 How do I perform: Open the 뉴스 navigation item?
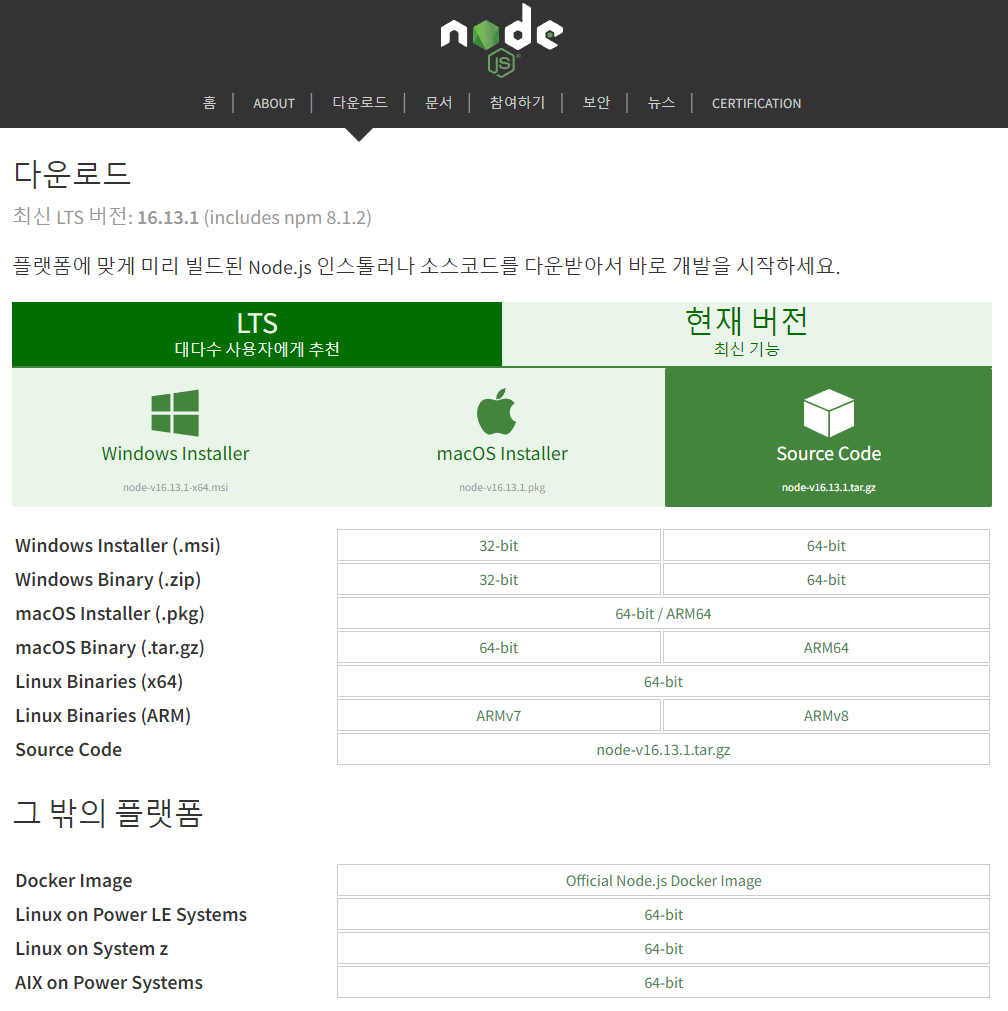click(x=661, y=103)
